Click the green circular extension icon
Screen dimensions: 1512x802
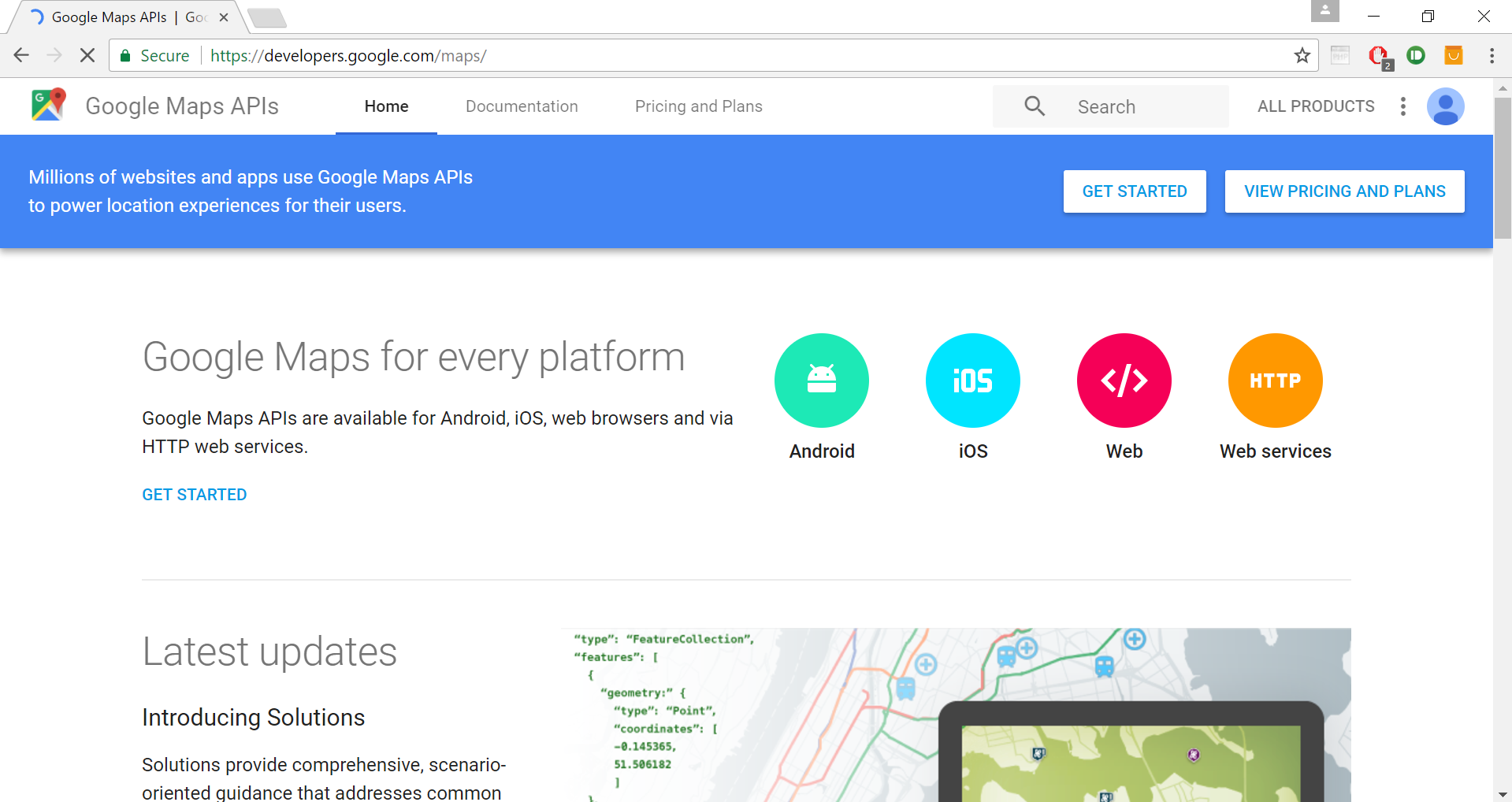pos(1416,55)
